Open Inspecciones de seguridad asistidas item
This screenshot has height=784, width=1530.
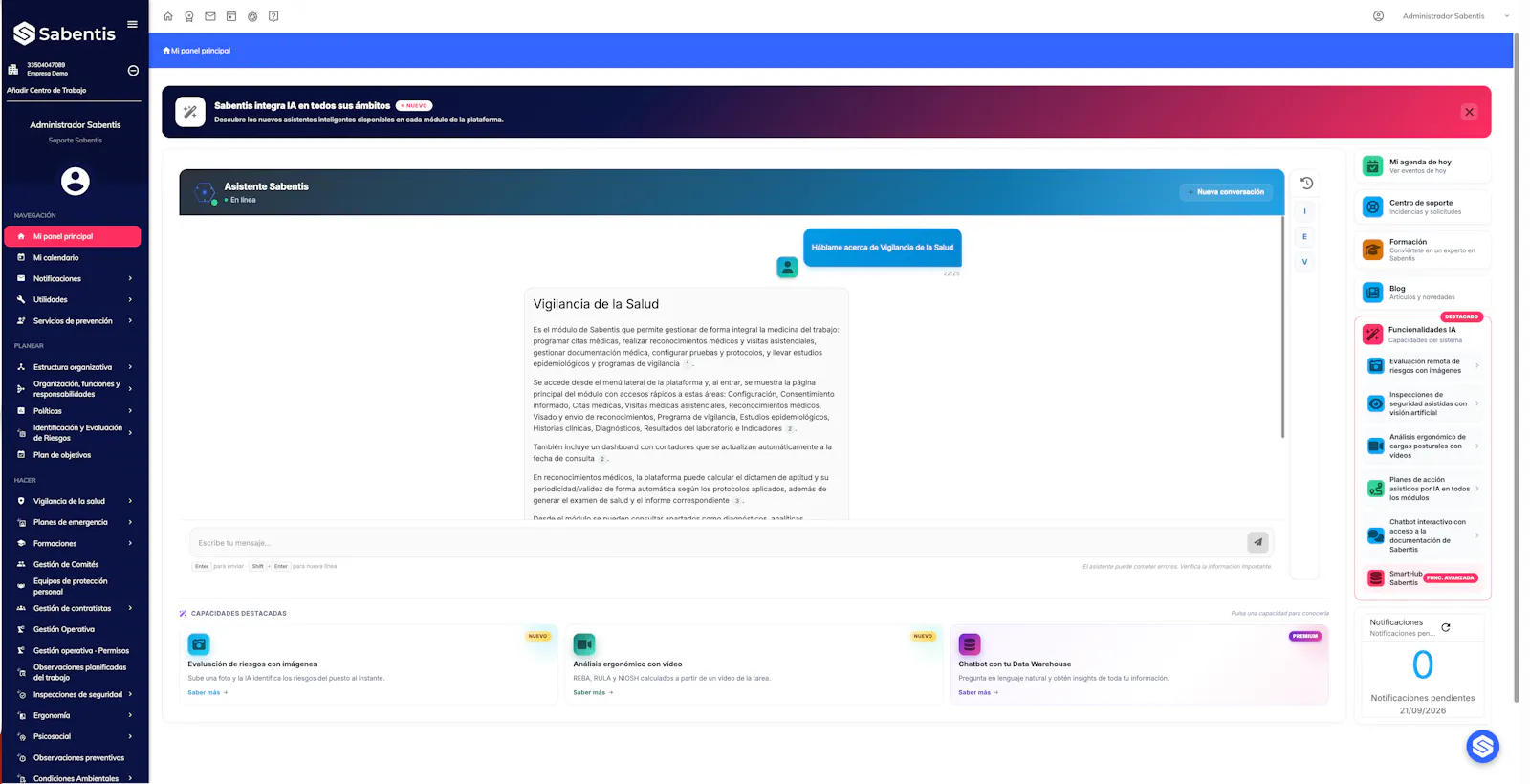click(x=1423, y=403)
